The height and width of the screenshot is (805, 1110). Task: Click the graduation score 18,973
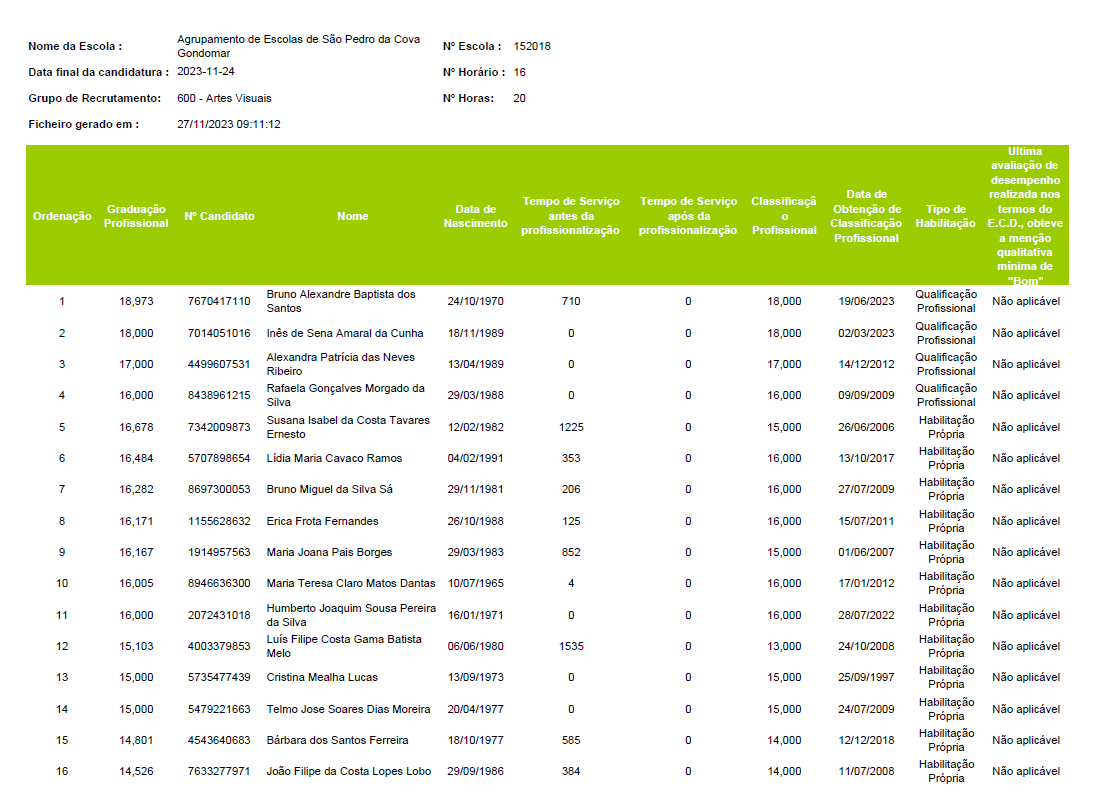pos(136,301)
